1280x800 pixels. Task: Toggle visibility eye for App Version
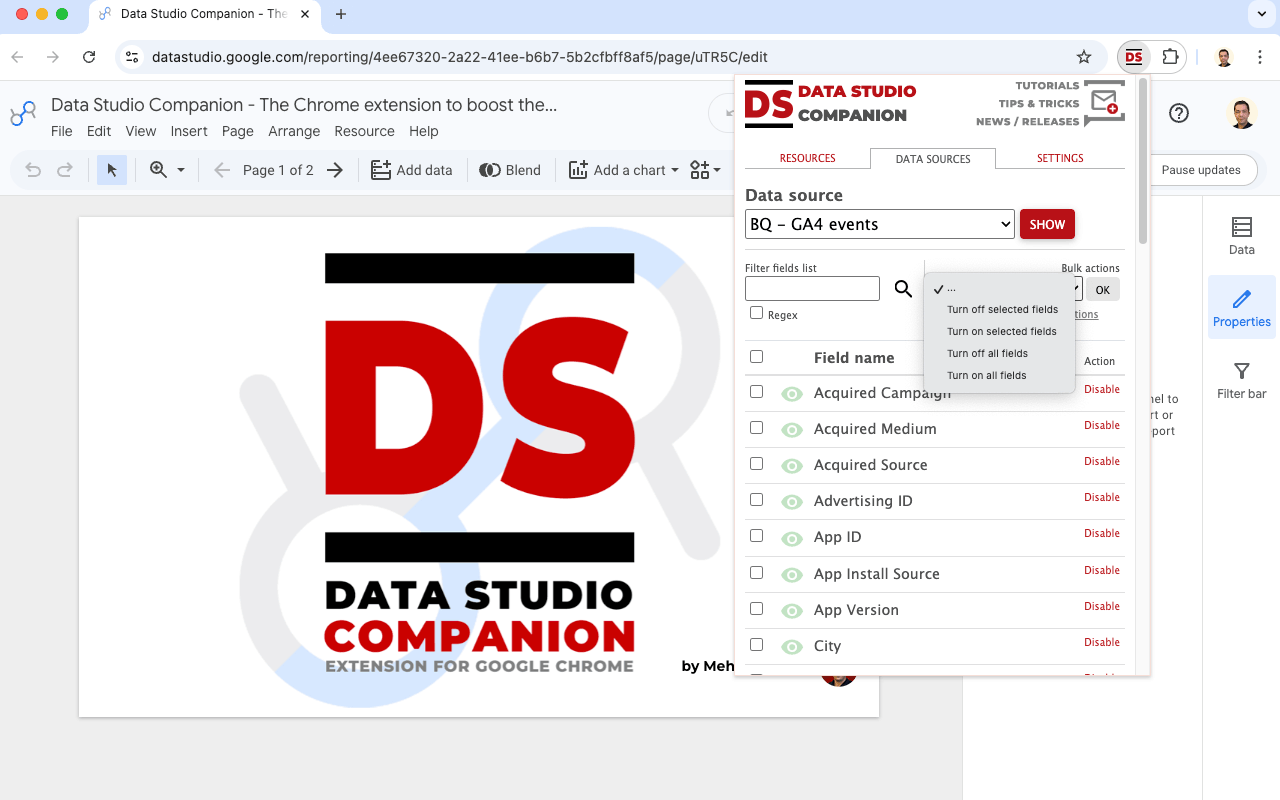(x=792, y=611)
